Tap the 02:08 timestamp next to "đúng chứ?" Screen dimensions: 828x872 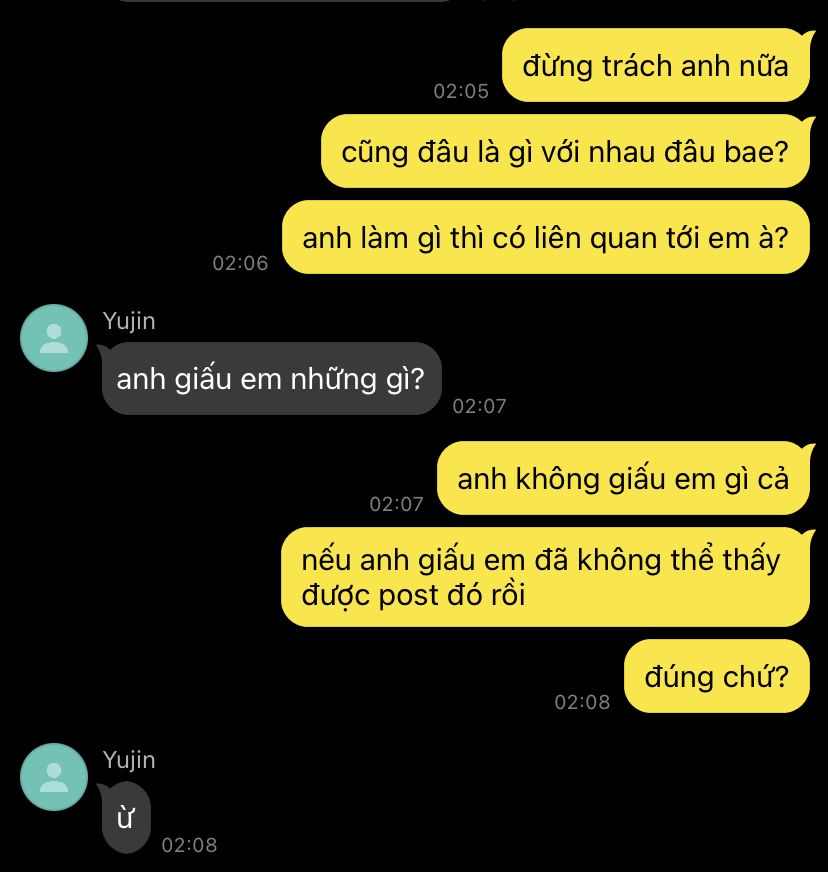point(582,702)
